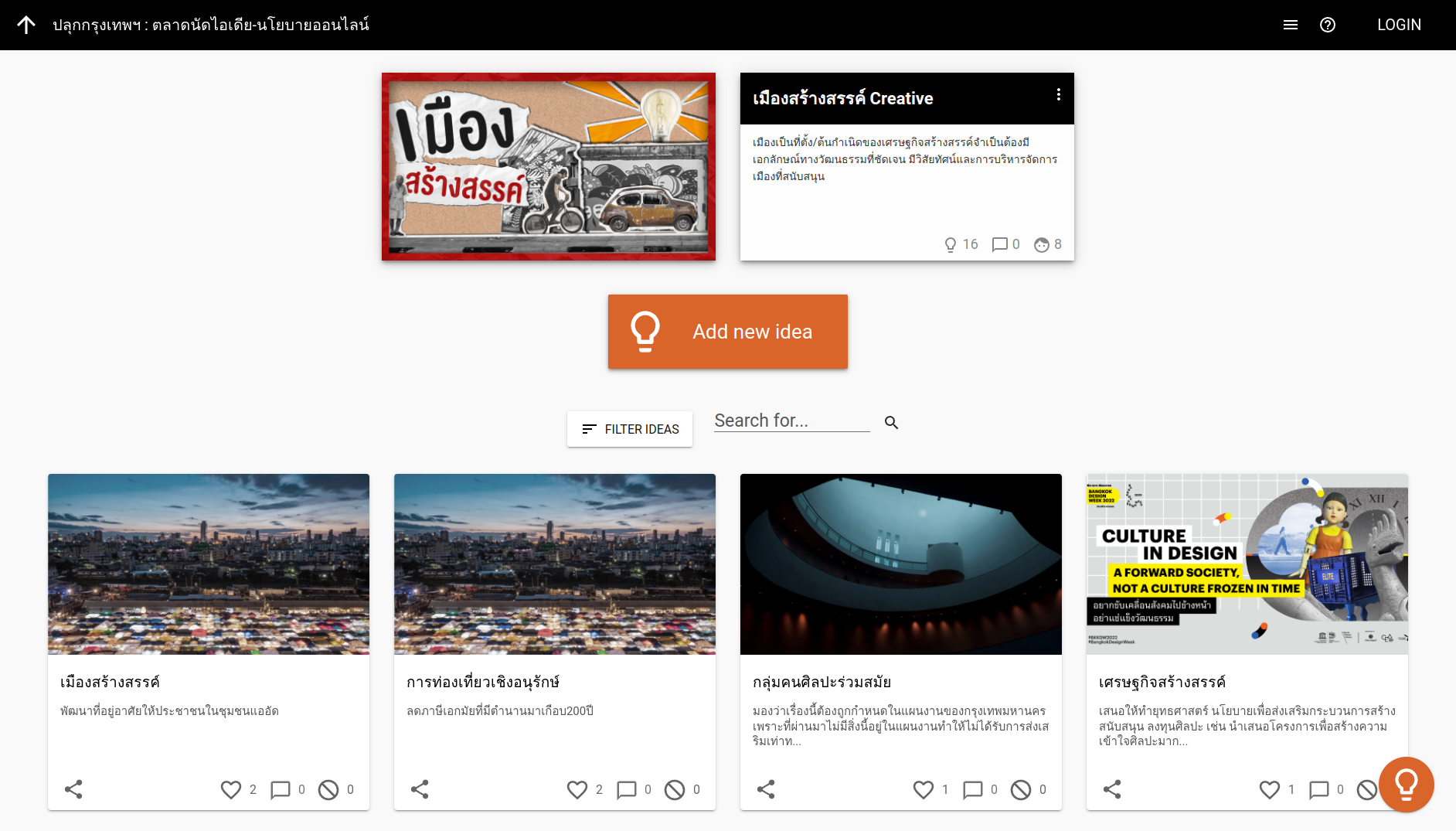Click the floating orange lightbulb button
Image resolution: width=1456 pixels, height=831 pixels.
[x=1406, y=784]
